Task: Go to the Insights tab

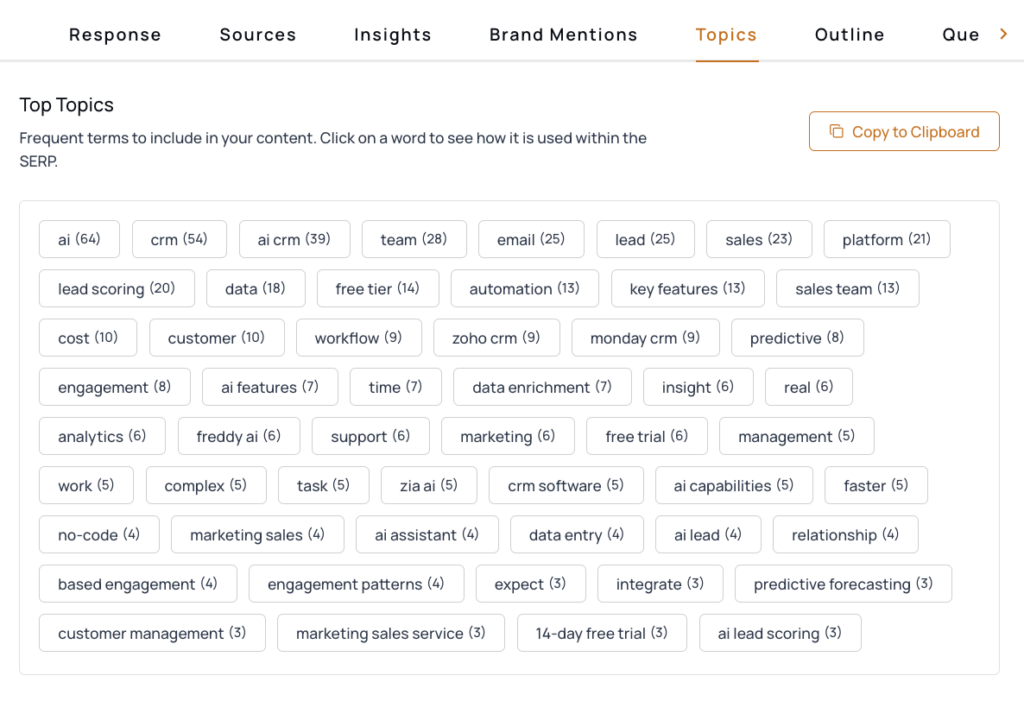Action: (x=392, y=35)
